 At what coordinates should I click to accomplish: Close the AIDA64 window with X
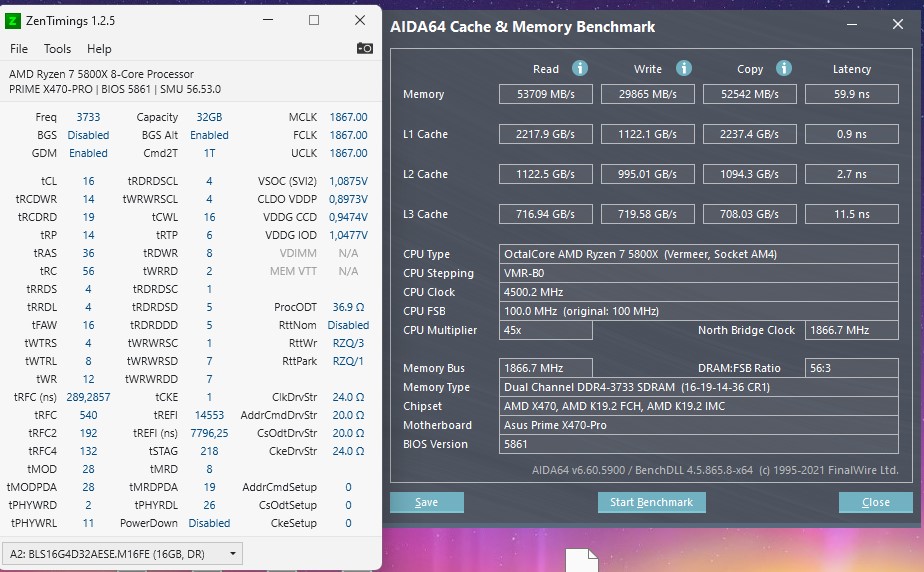pos(897,25)
